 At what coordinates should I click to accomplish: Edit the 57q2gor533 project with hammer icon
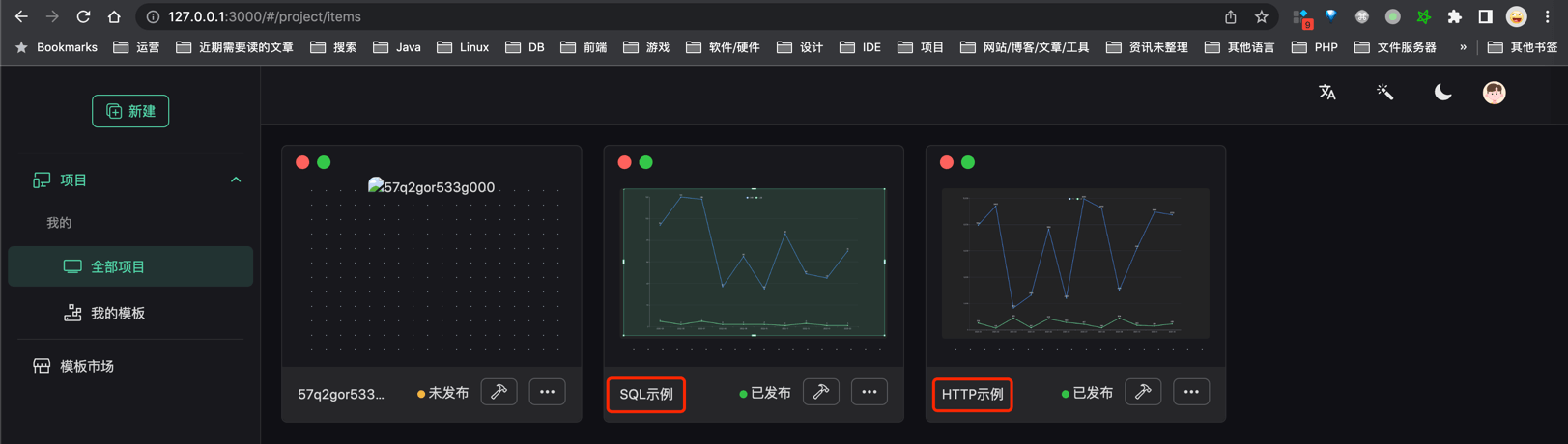pos(499,392)
